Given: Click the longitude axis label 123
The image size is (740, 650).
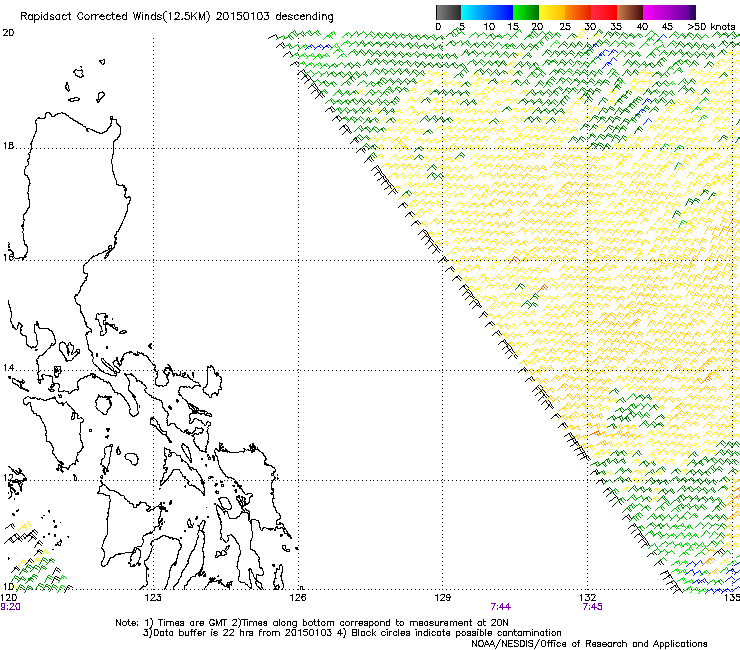Looking at the screenshot, I should (153, 598).
